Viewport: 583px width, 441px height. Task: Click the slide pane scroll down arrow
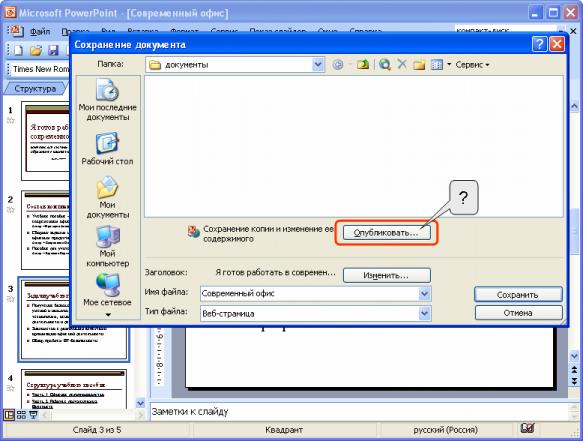click(574, 356)
